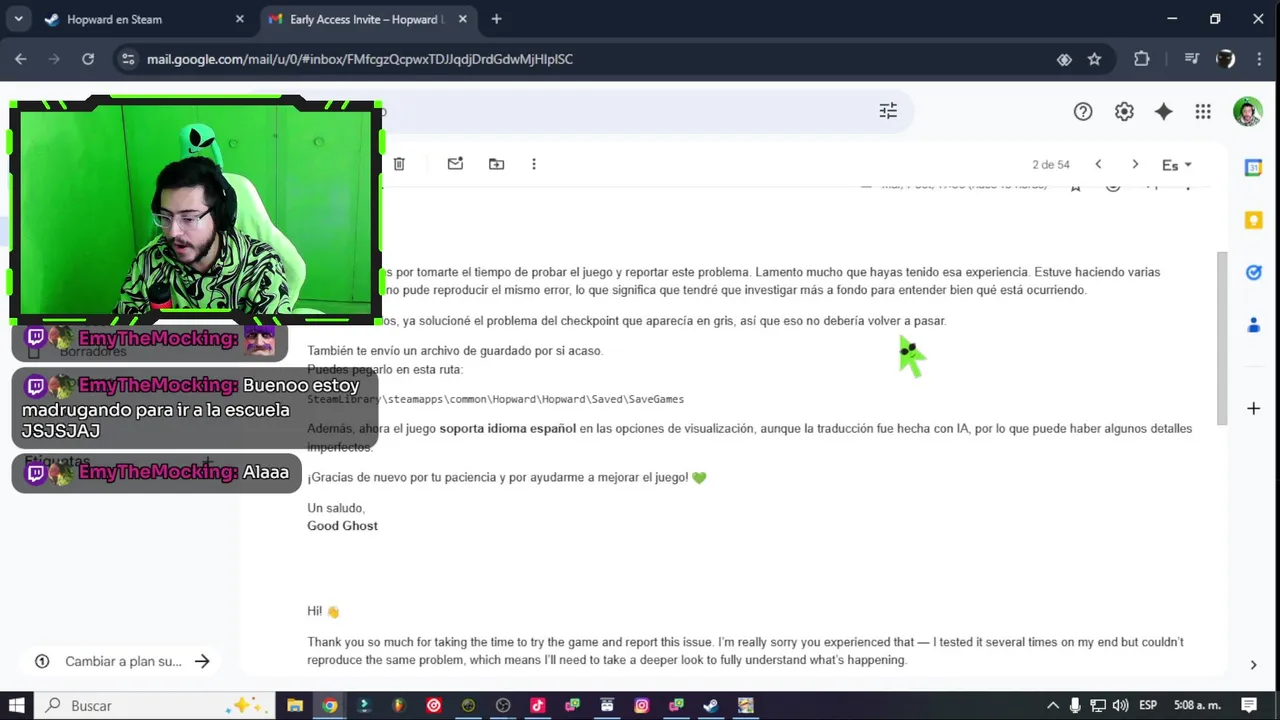Bookmark this page with the star
Image resolution: width=1280 pixels, height=720 pixels.
tap(1094, 59)
